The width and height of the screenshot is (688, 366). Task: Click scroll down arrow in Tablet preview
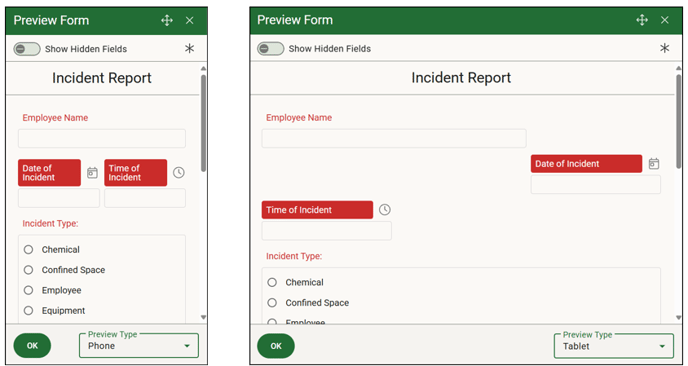tap(679, 317)
